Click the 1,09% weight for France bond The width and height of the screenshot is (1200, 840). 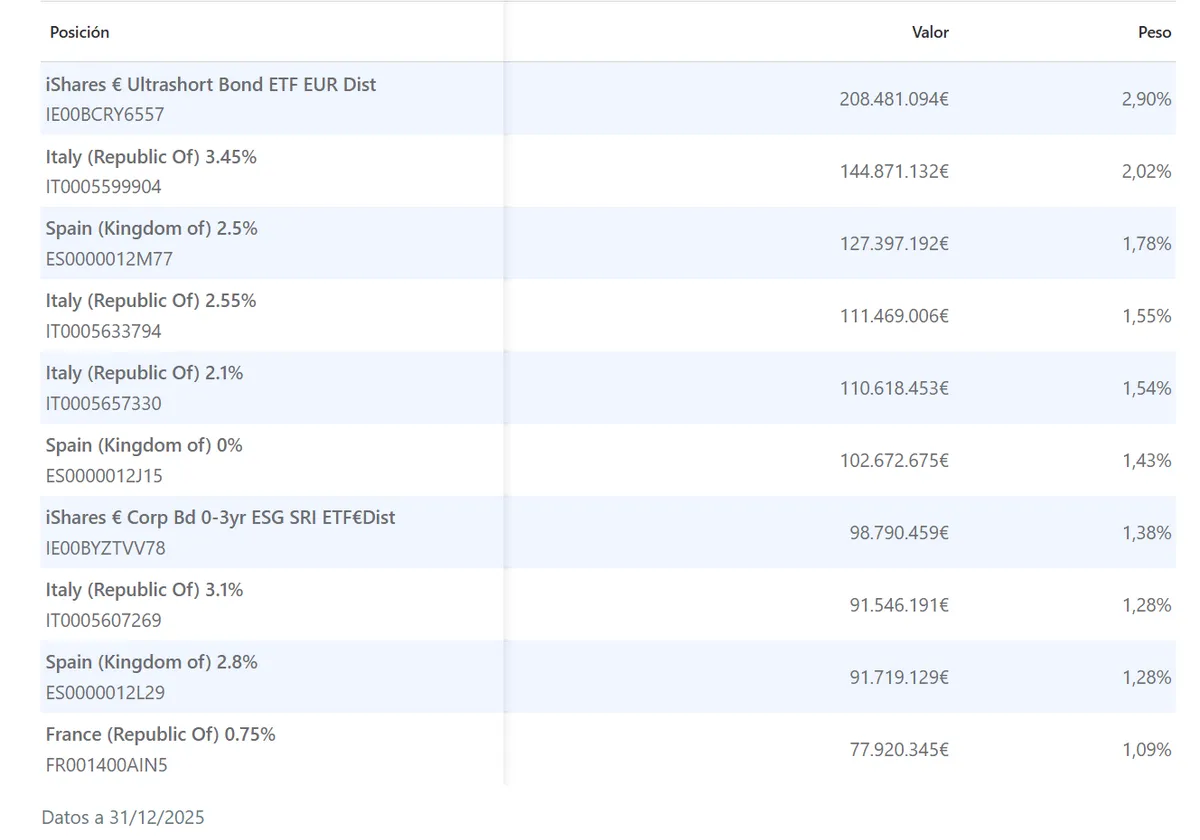1146,749
